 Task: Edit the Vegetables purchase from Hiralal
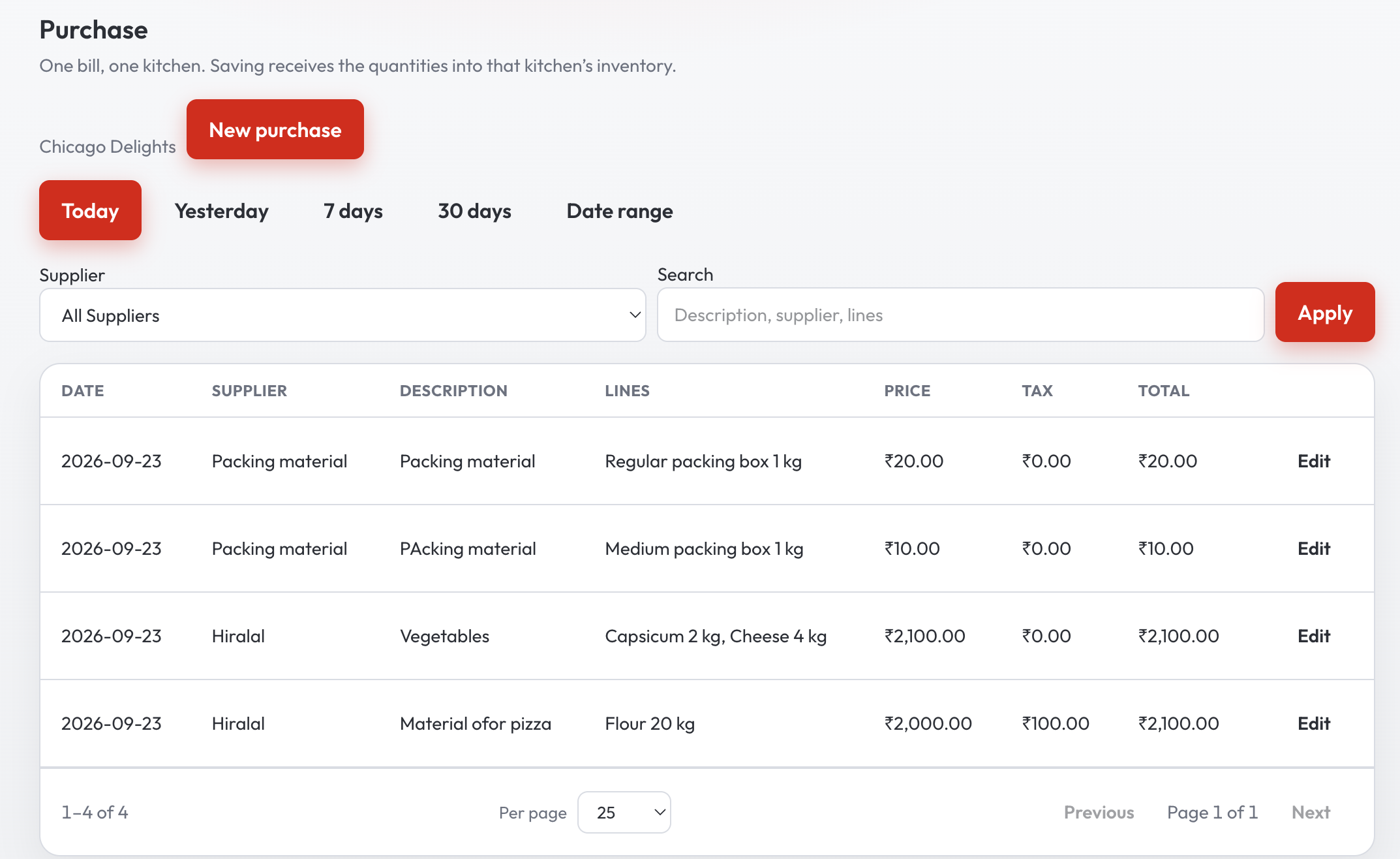point(1313,636)
